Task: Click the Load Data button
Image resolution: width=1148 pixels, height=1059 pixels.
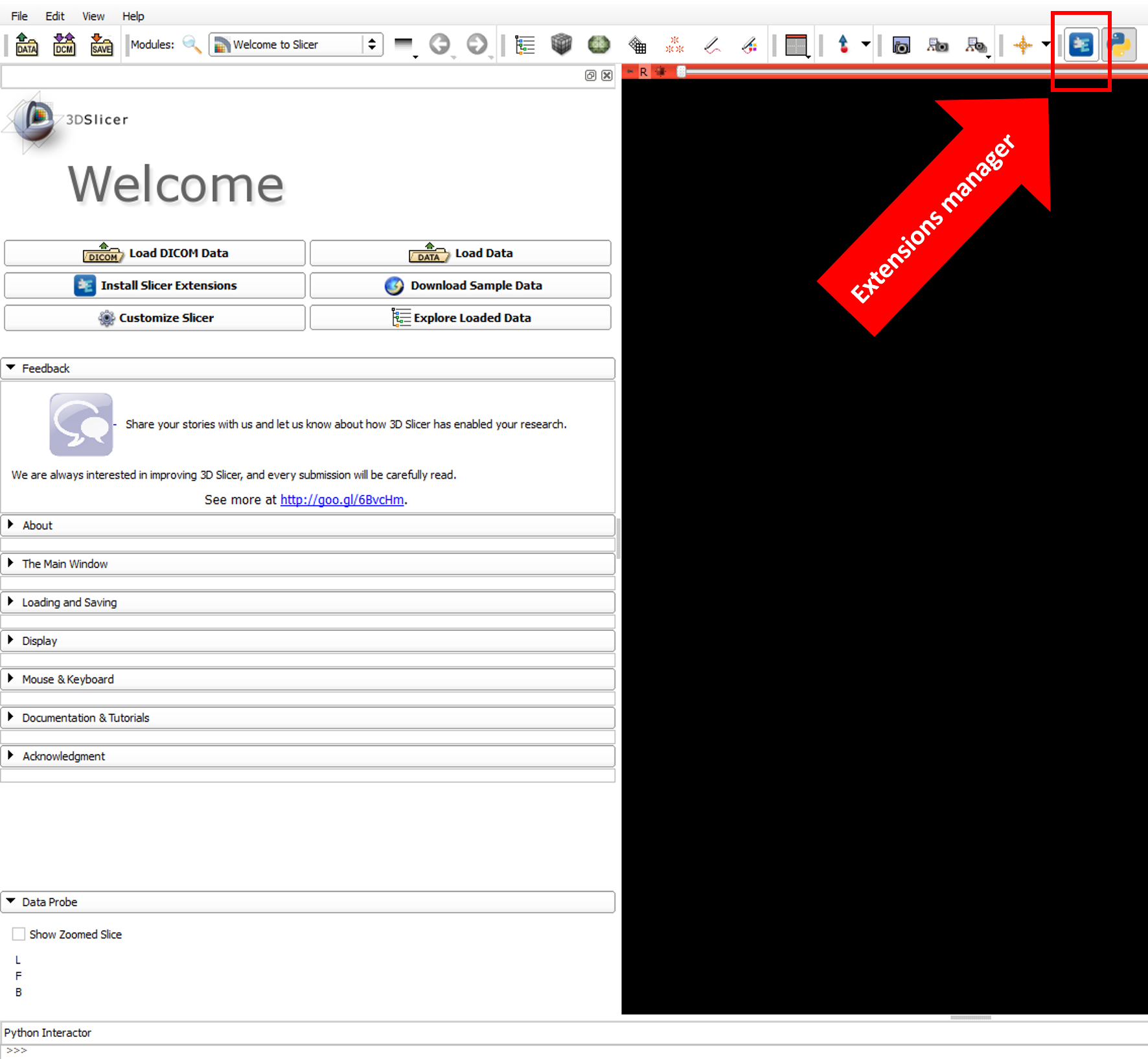Action: tap(461, 253)
